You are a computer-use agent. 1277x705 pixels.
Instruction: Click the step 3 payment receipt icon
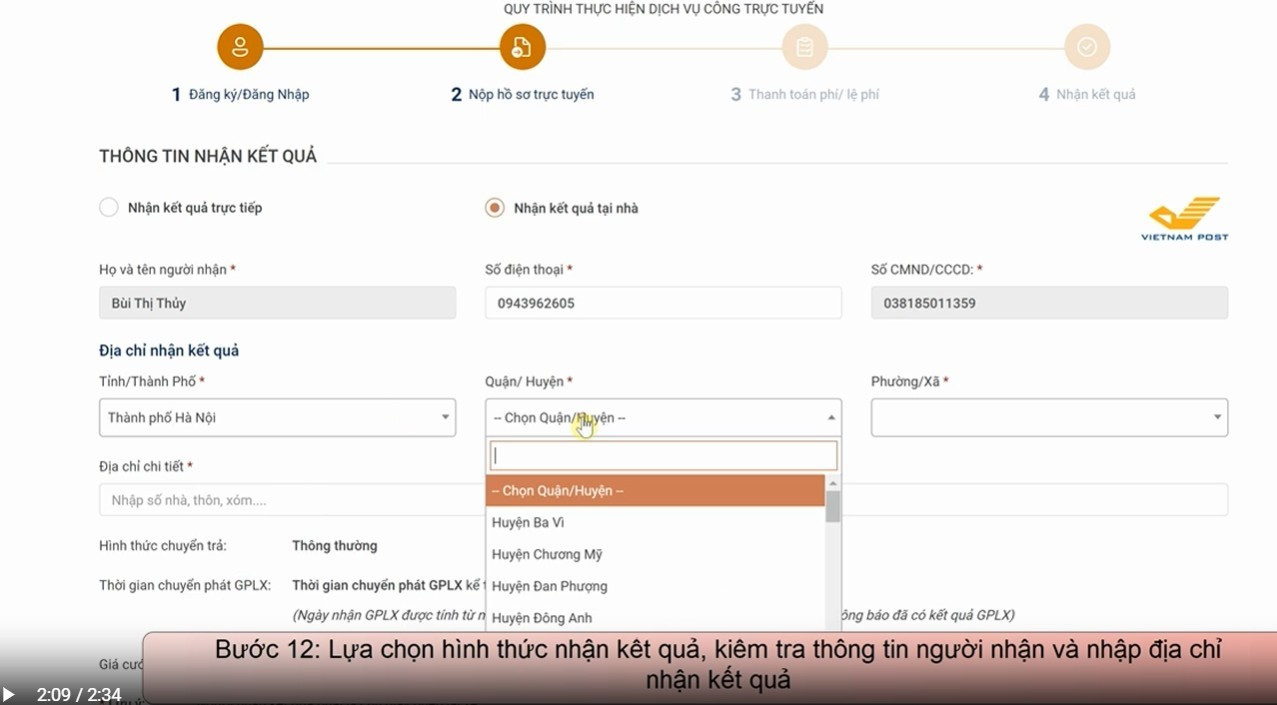click(x=805, y=46)
